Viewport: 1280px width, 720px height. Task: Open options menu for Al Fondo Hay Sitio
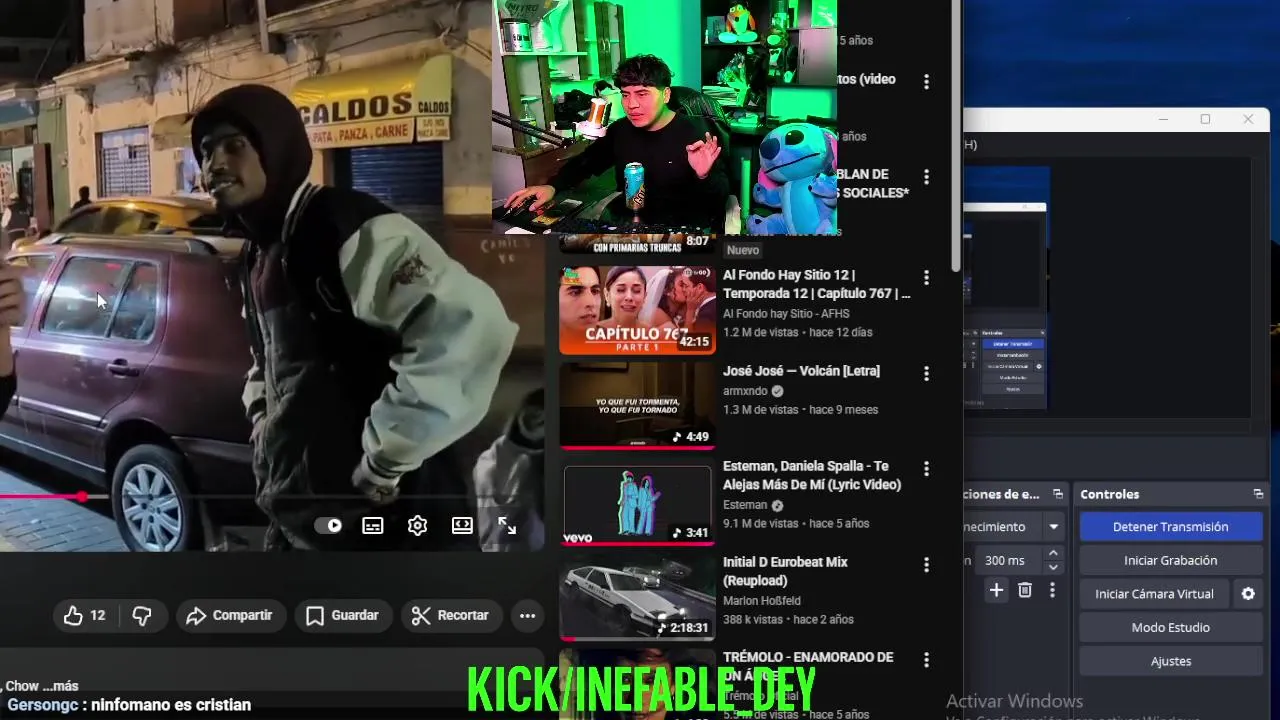click(926, 278)
